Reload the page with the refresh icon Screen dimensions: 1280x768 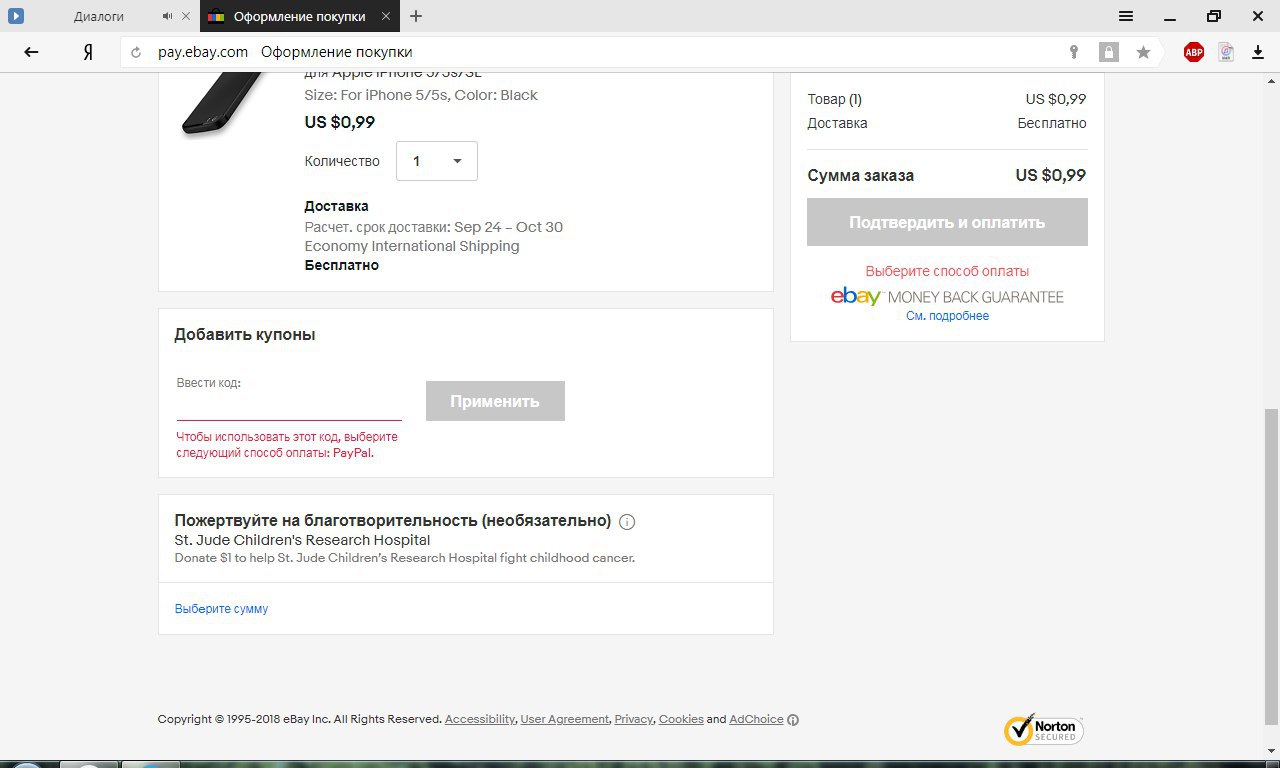[137, 52]
